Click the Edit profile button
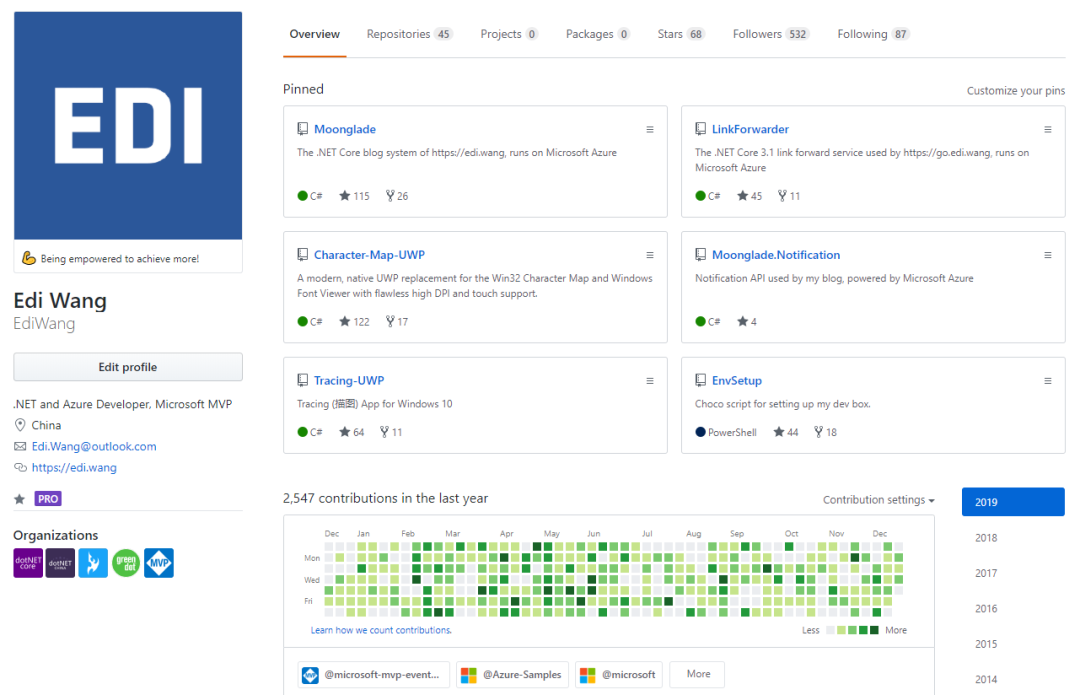The image size is (1080, 695). [x=128, y=367]
